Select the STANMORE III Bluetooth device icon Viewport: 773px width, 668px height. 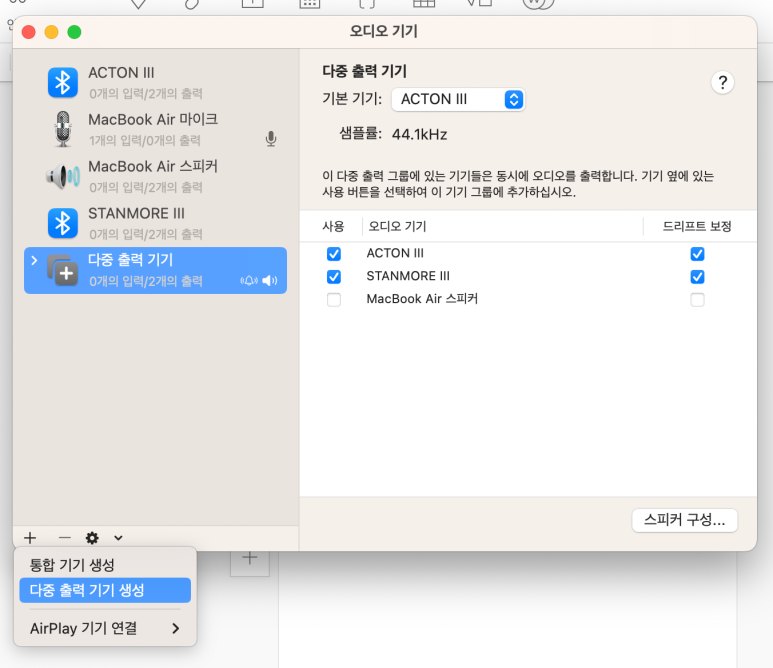coord(63,223)
